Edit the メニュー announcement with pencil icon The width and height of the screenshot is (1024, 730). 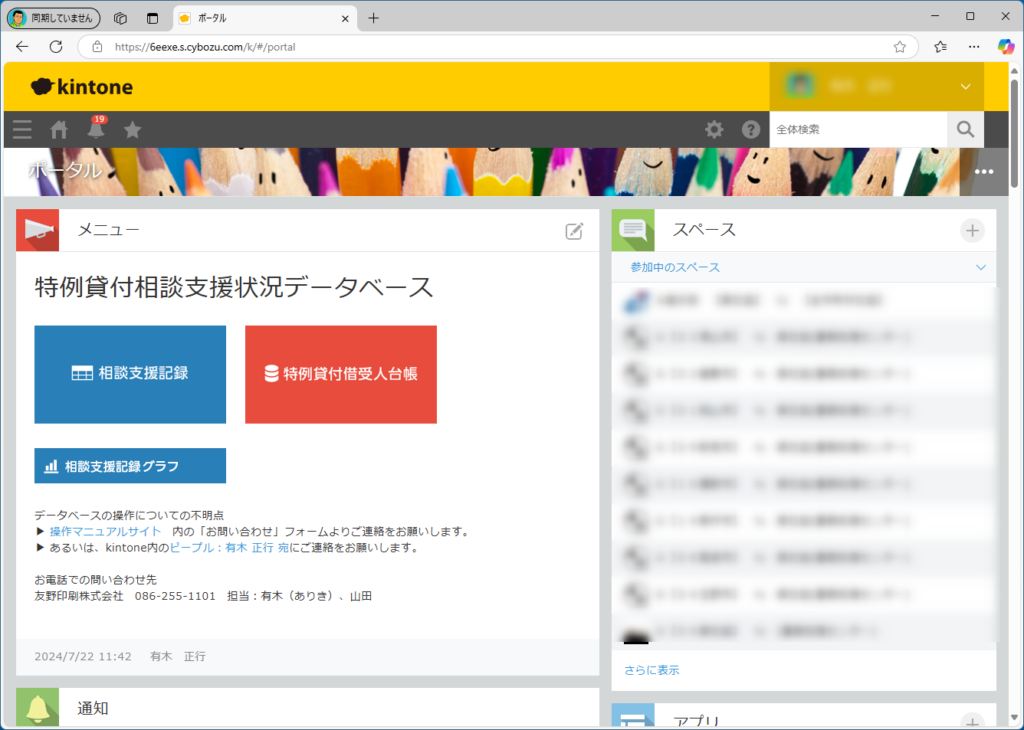click(574, 231)
